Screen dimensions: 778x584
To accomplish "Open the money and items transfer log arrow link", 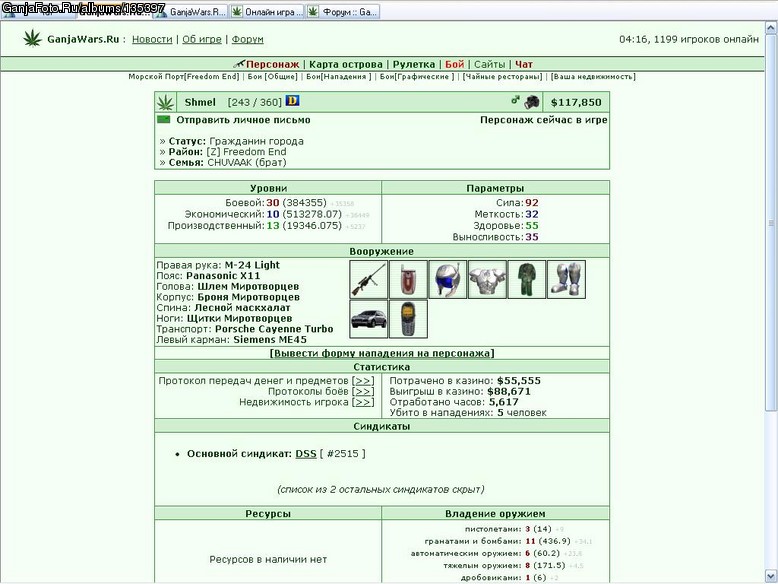I will click(x=363, y=381).
